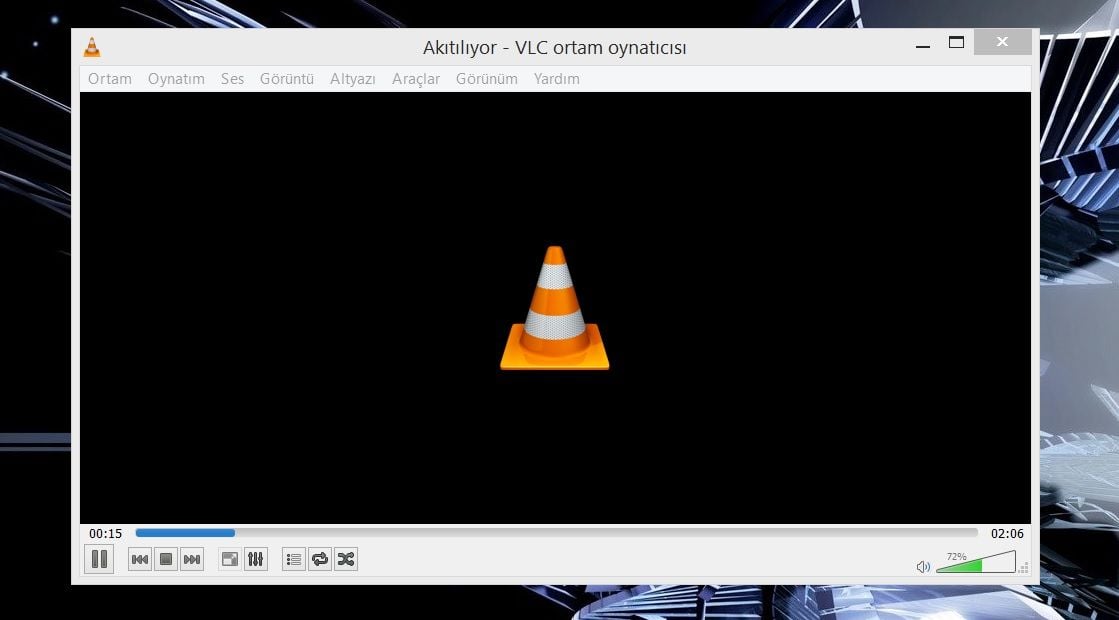Open the Araçlar menu
The height and width of the screenshot is (620, 1119).
tap(416, 78)
